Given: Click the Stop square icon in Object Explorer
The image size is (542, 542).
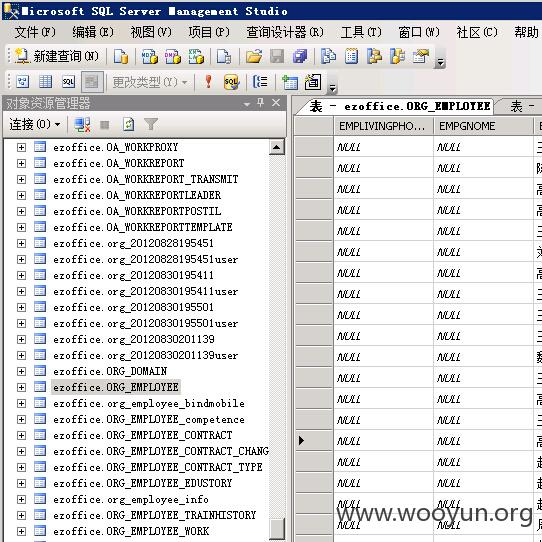Looking at the screenshot, I should (104, 125).
